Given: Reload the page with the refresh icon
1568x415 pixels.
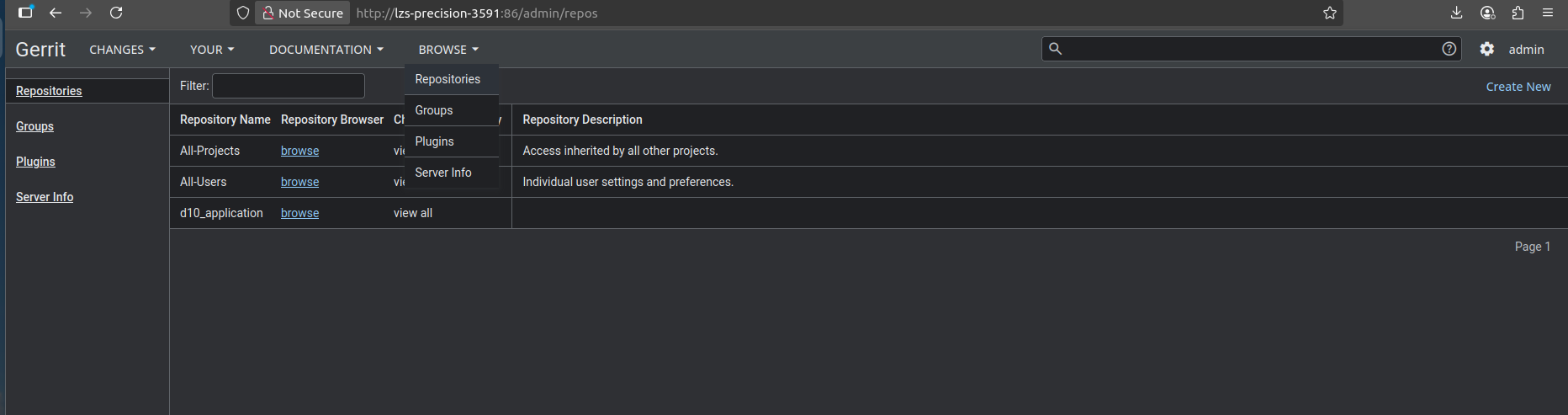Looking at the screenshot, I should [x=116, y=13].
